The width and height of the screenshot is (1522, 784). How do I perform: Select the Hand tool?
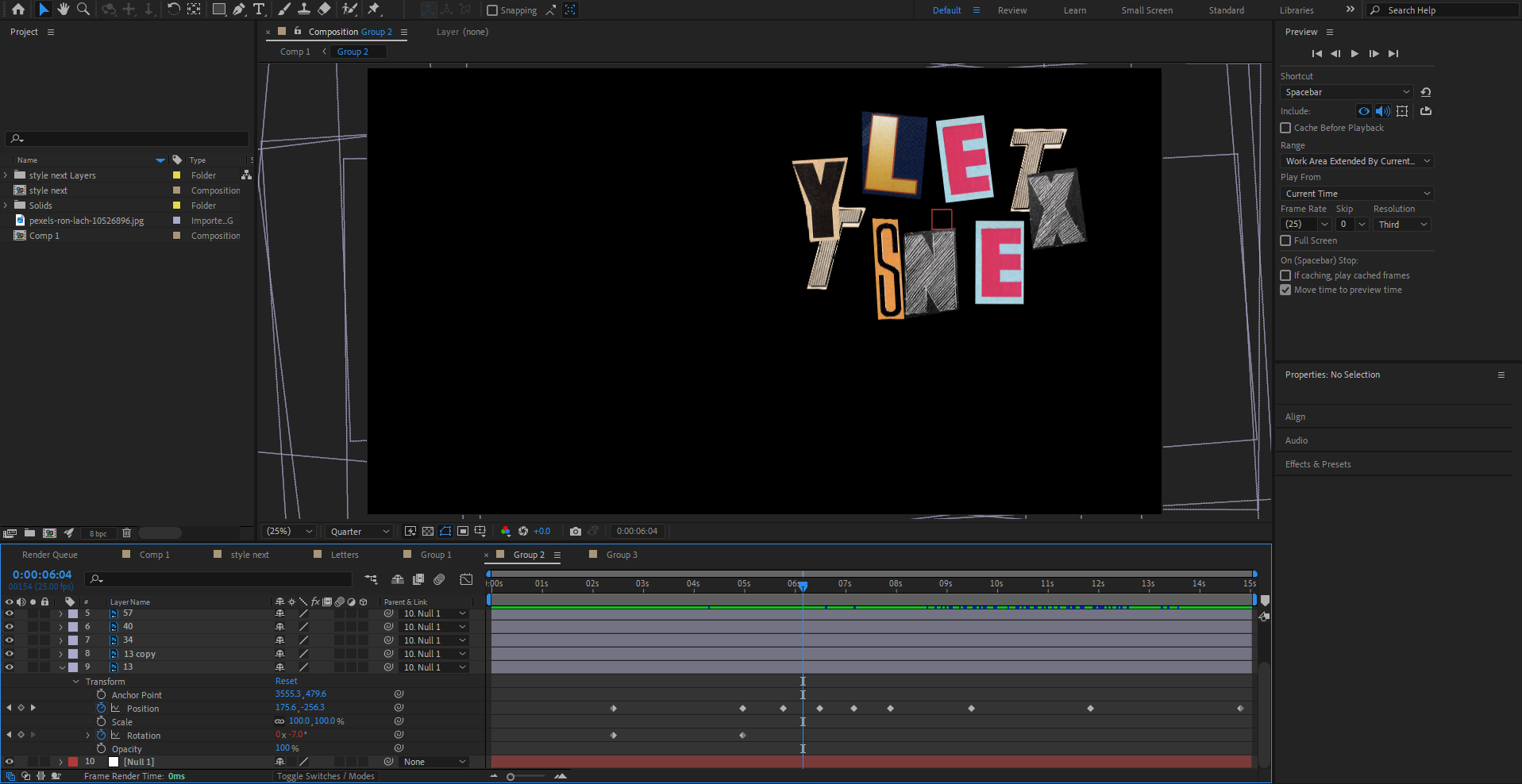64,10
